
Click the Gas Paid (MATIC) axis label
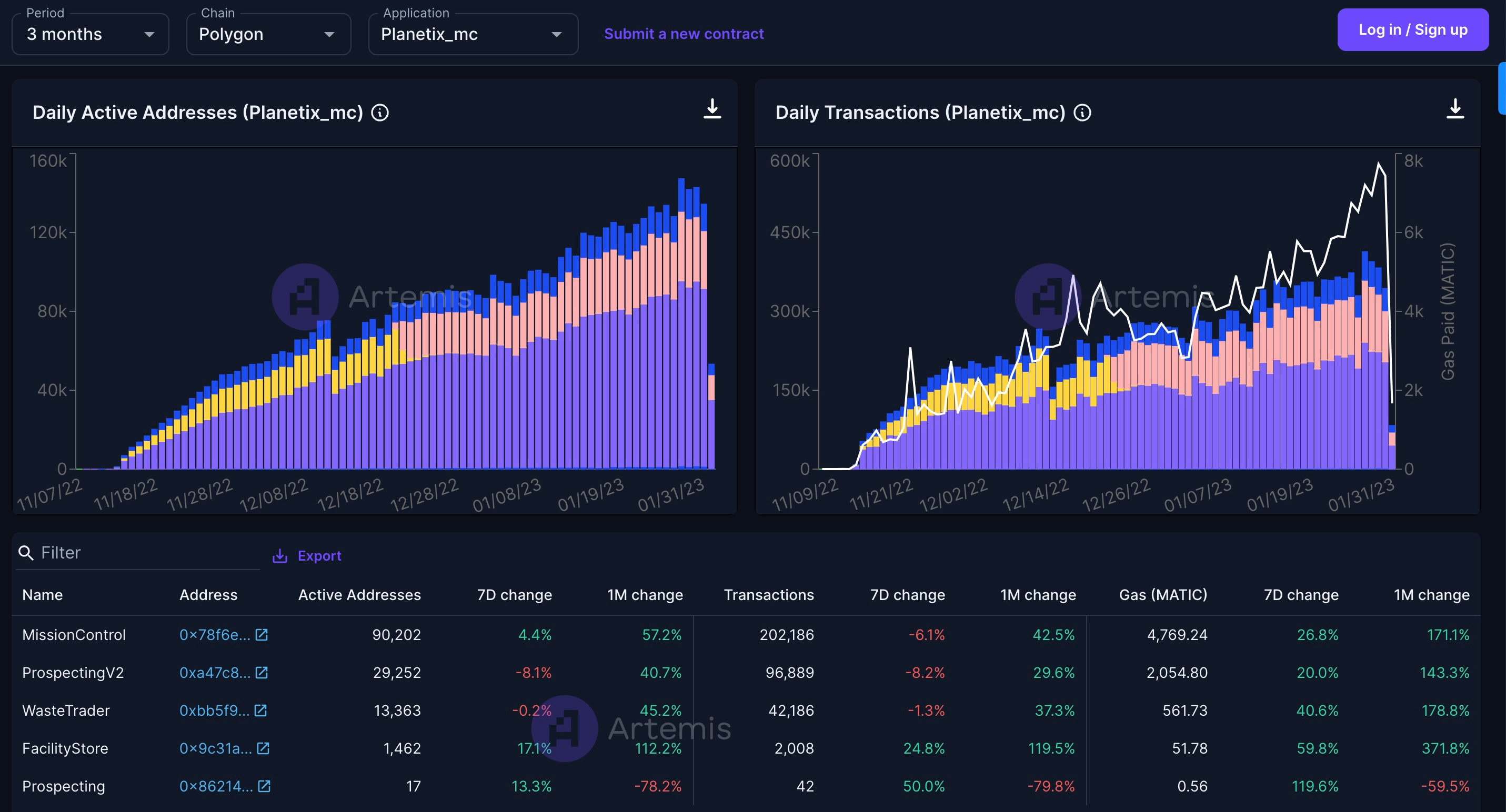click(1448, 311)
